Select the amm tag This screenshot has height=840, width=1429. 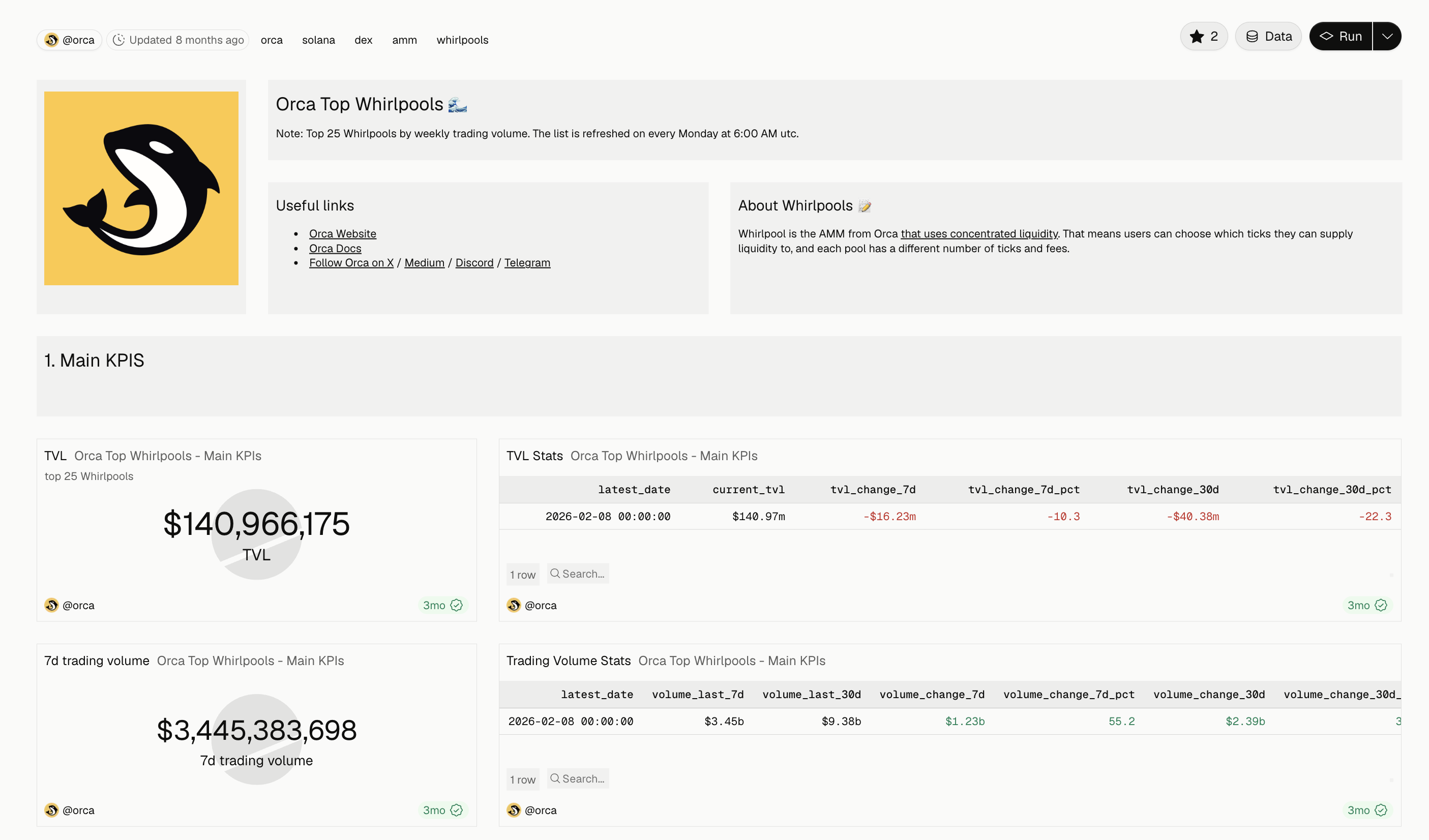pyautogui.click(x=404, y=40)
